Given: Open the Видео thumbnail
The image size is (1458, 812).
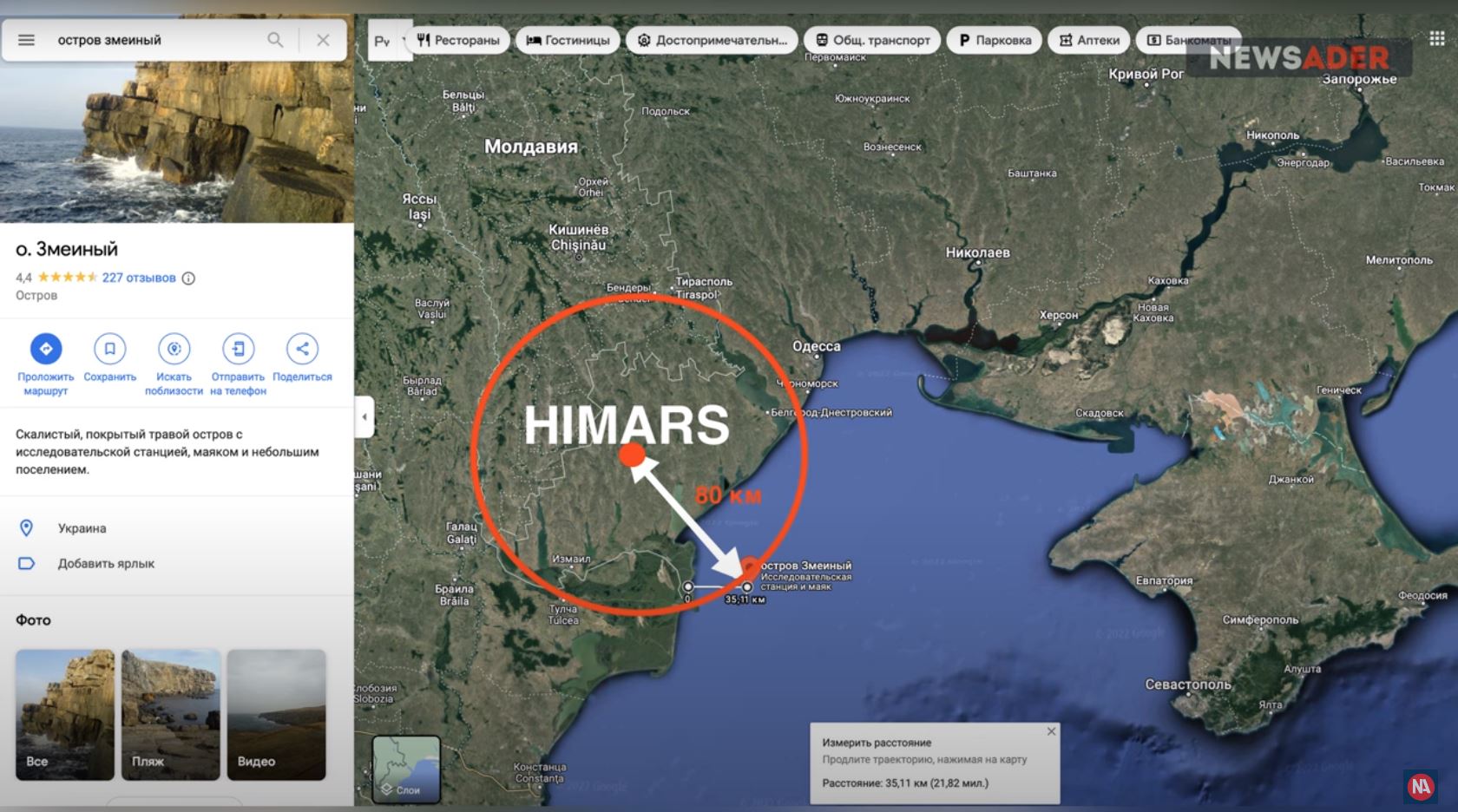Looking at the screenshot, I should pos(277,715).
